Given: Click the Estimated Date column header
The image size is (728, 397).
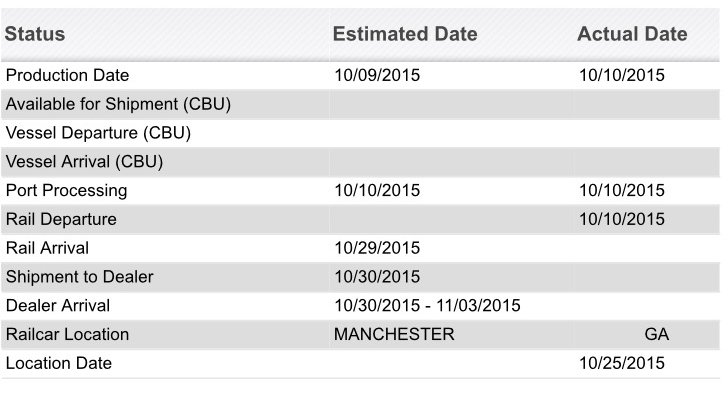Looking at the screenshot, I should tap(405, 34).
